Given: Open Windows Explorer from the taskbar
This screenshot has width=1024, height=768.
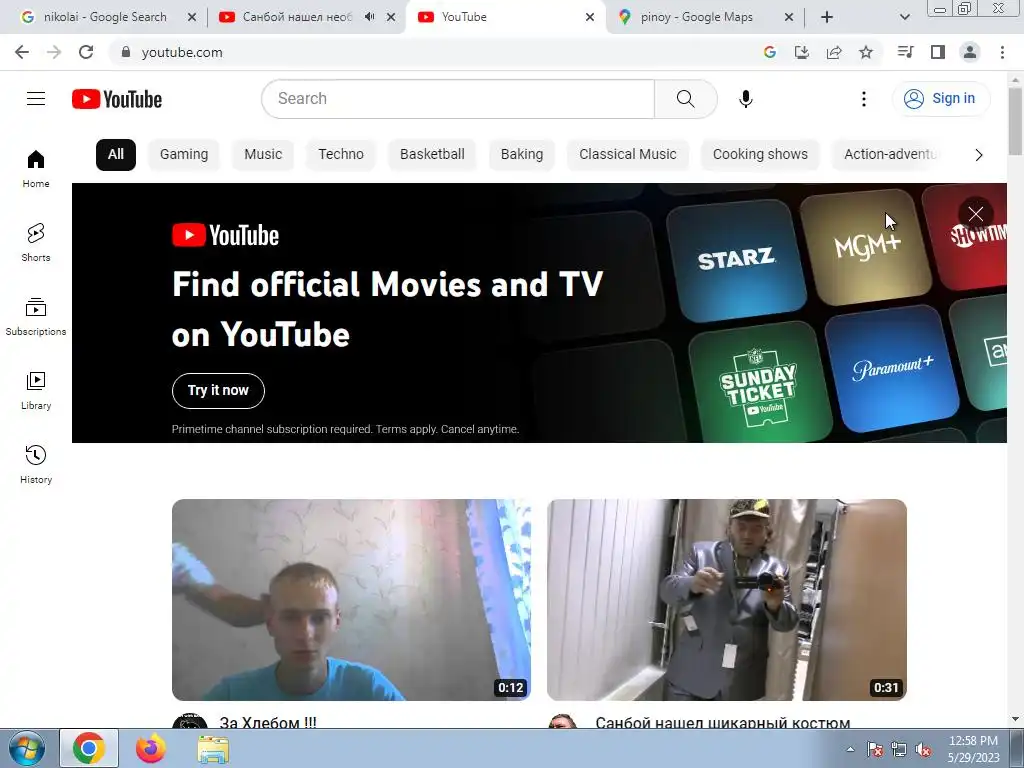Looking at the screenshot, I should coord(214,748).
